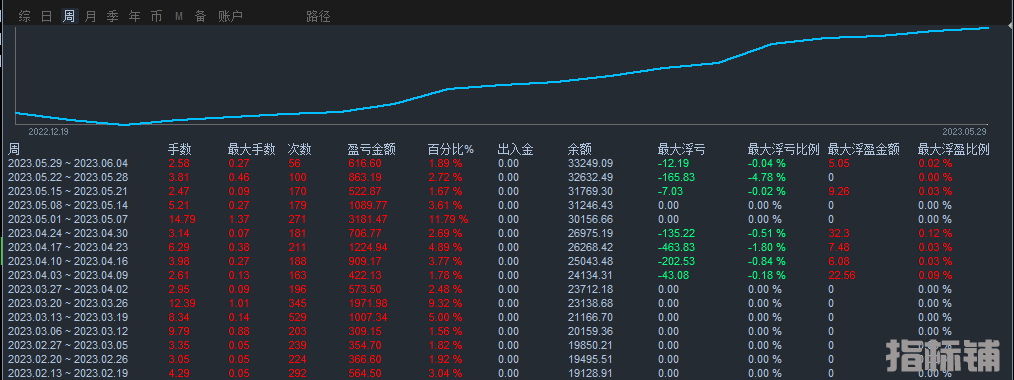1014x380 pixels.
Task: Click the 周 column header
Action: tap(14, 149)
